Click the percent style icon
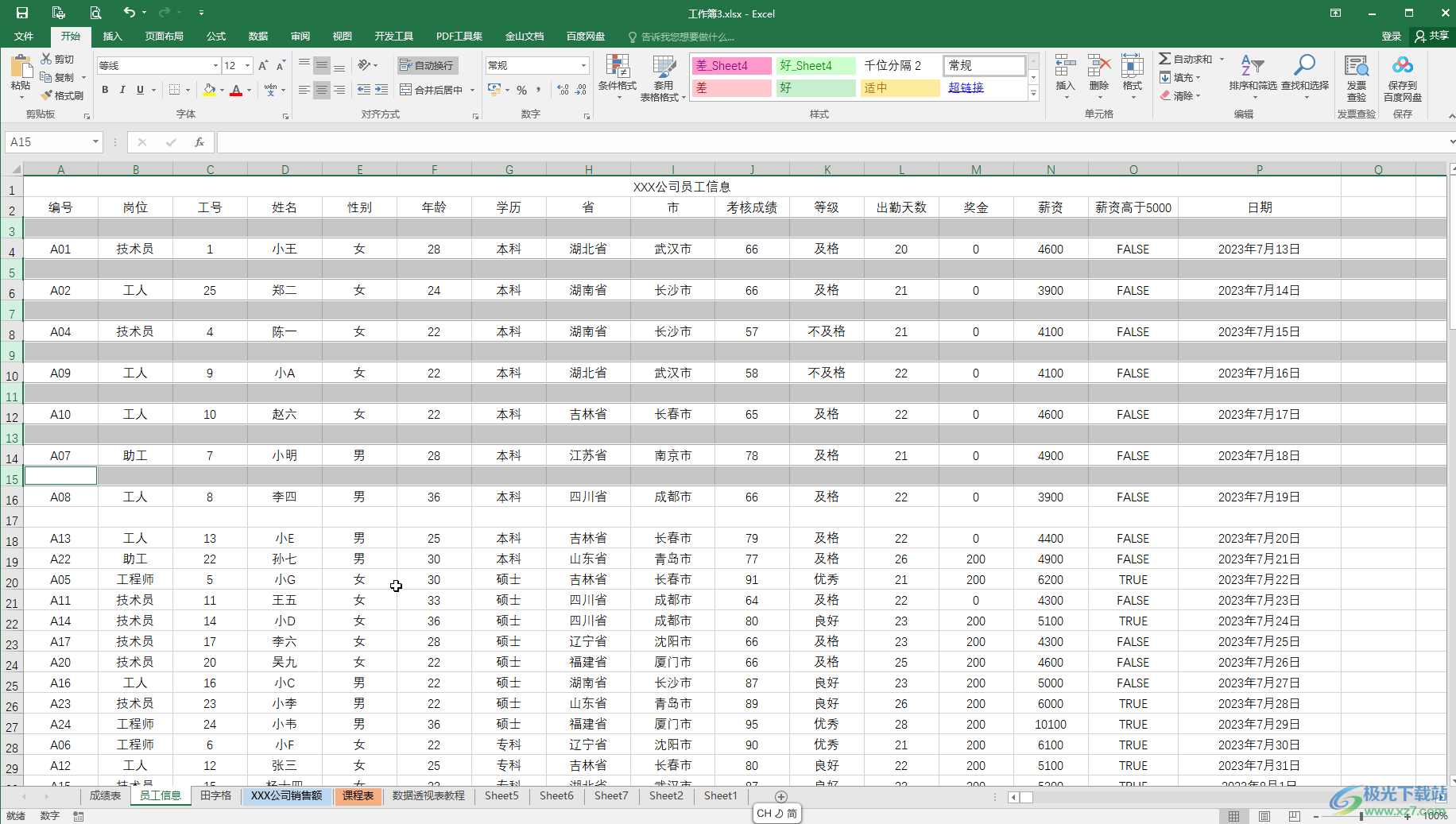The width and height of the screenshot is (1456, 824). tap(521, 90)
